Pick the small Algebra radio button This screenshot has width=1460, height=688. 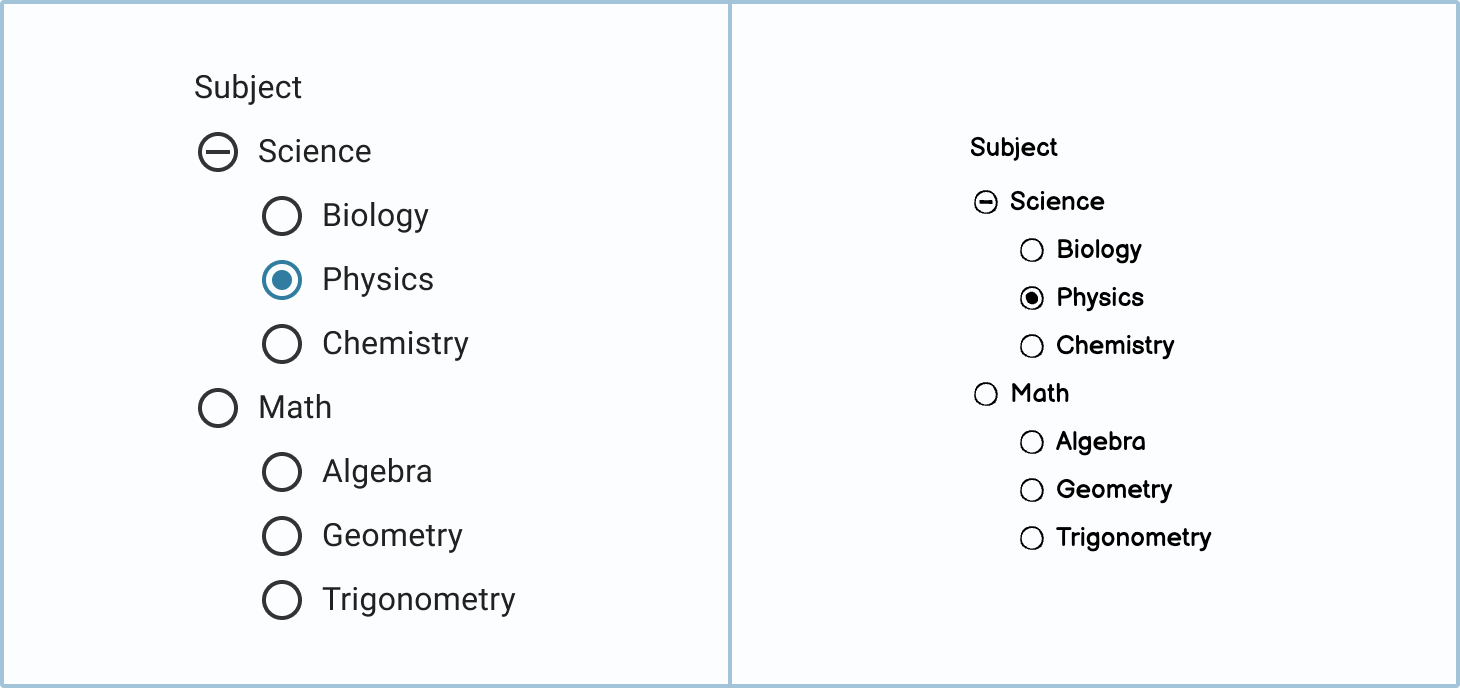(x=1032, y=442)
